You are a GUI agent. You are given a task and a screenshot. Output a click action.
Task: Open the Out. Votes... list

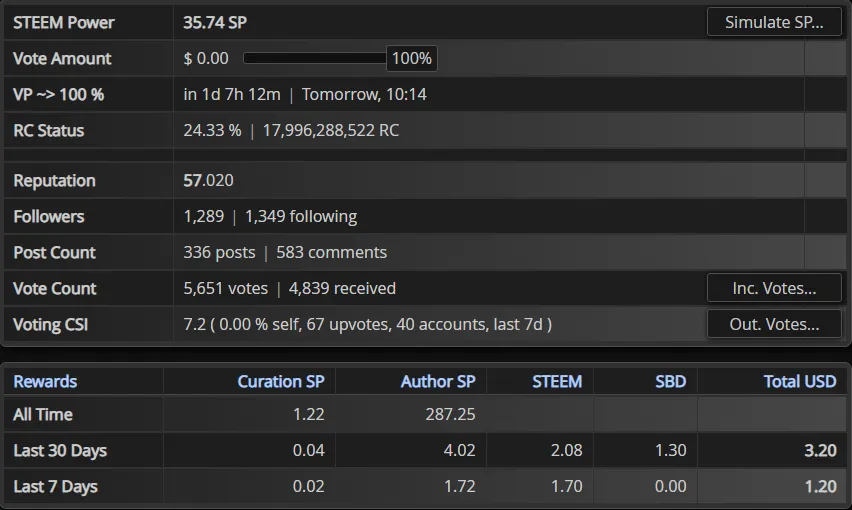pos(774,324)
